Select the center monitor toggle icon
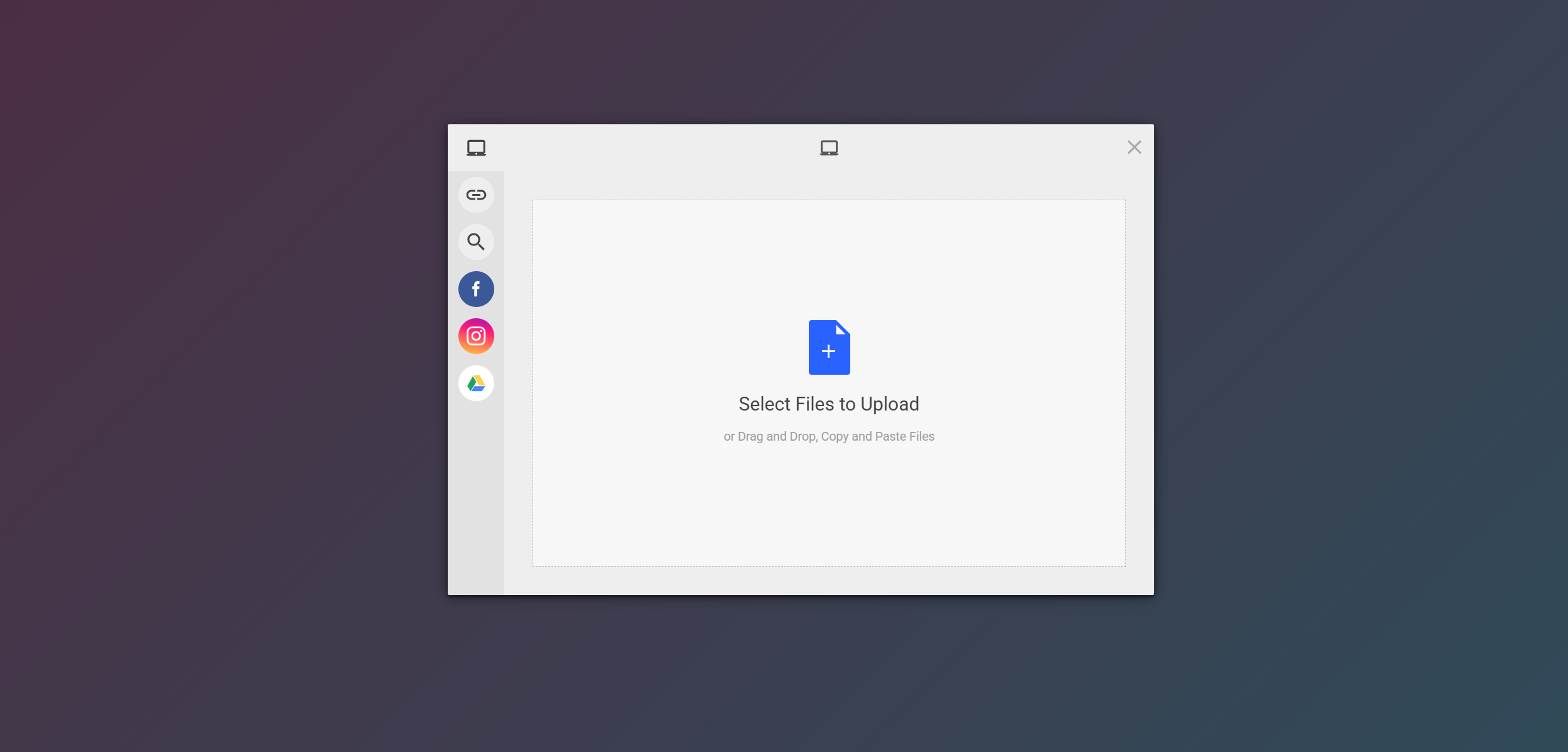The image size is (1568, 752). 829,147
